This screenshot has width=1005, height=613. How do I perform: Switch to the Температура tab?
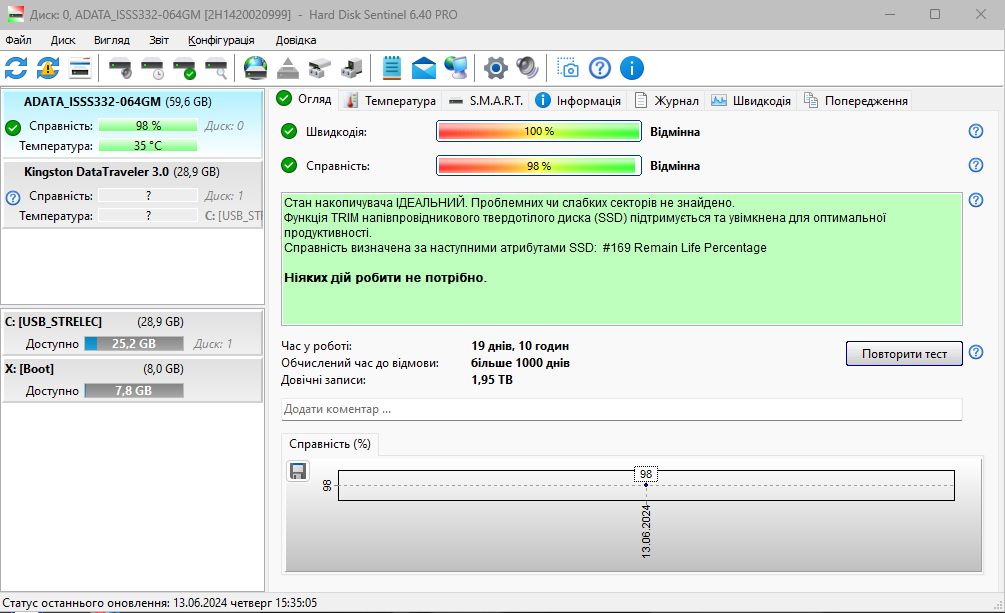[x=391, y=101]
